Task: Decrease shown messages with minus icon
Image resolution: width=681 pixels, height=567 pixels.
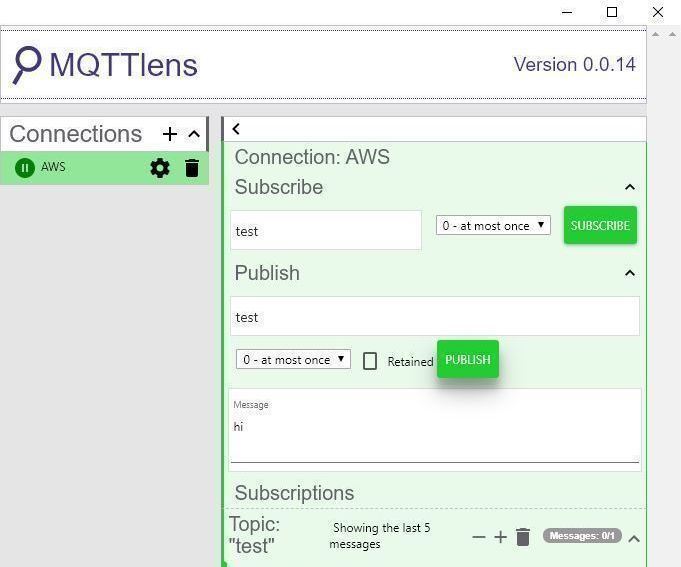Action: 479,537
